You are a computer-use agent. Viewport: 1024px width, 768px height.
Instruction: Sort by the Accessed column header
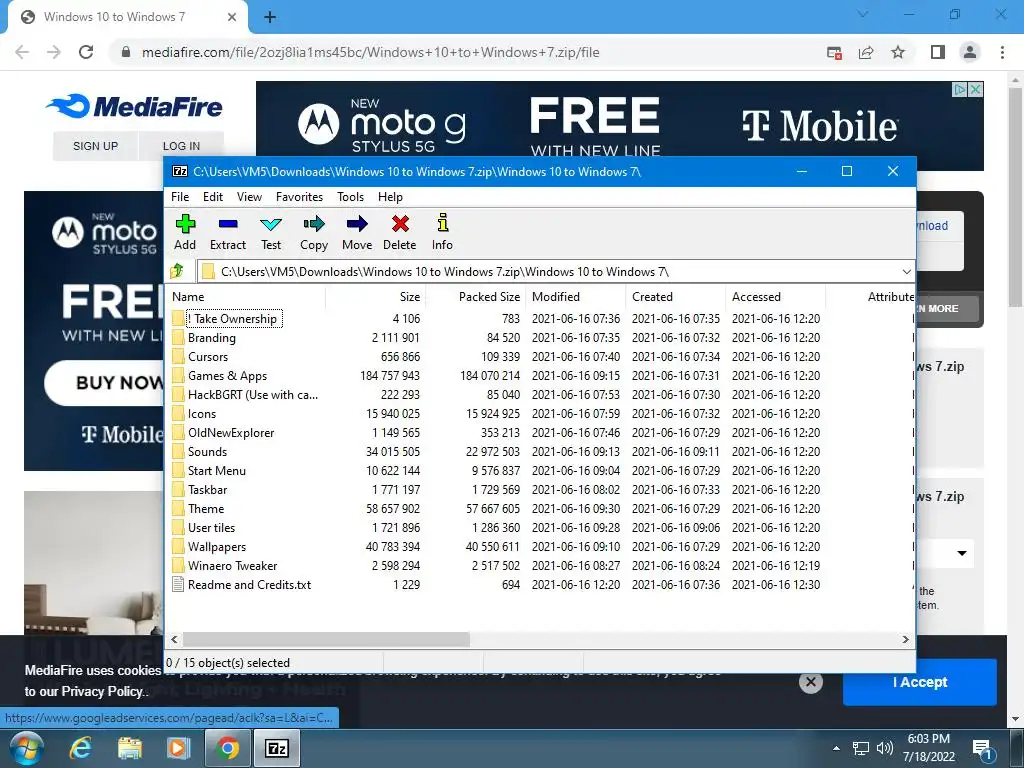775,296
